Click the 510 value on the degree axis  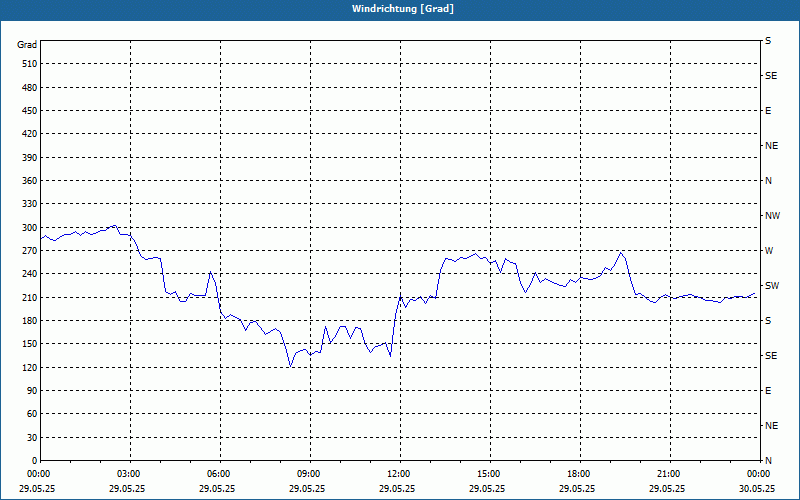(x=29, y=64)
